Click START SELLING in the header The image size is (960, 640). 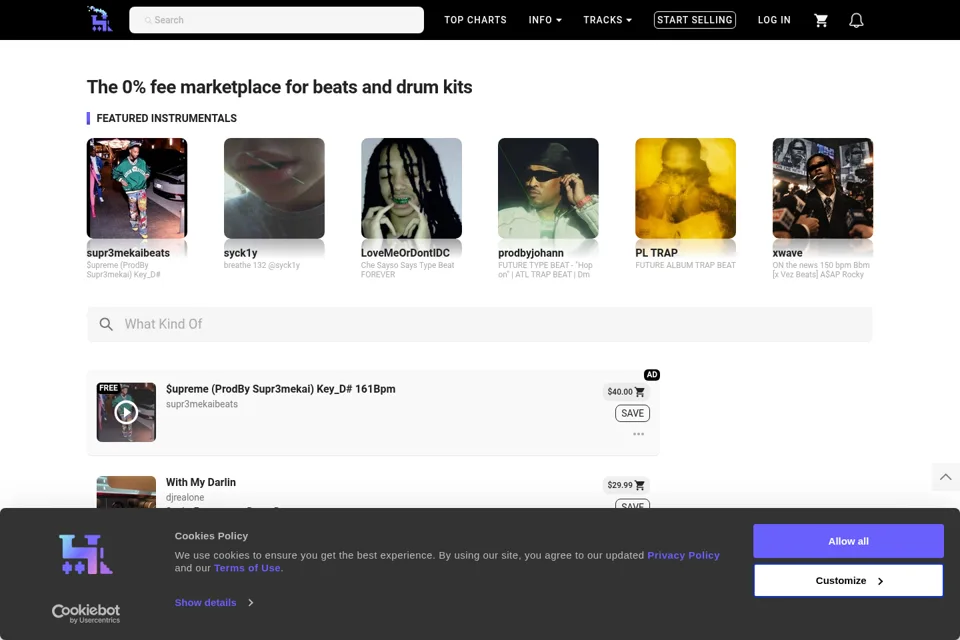click(x=694, y=20)
